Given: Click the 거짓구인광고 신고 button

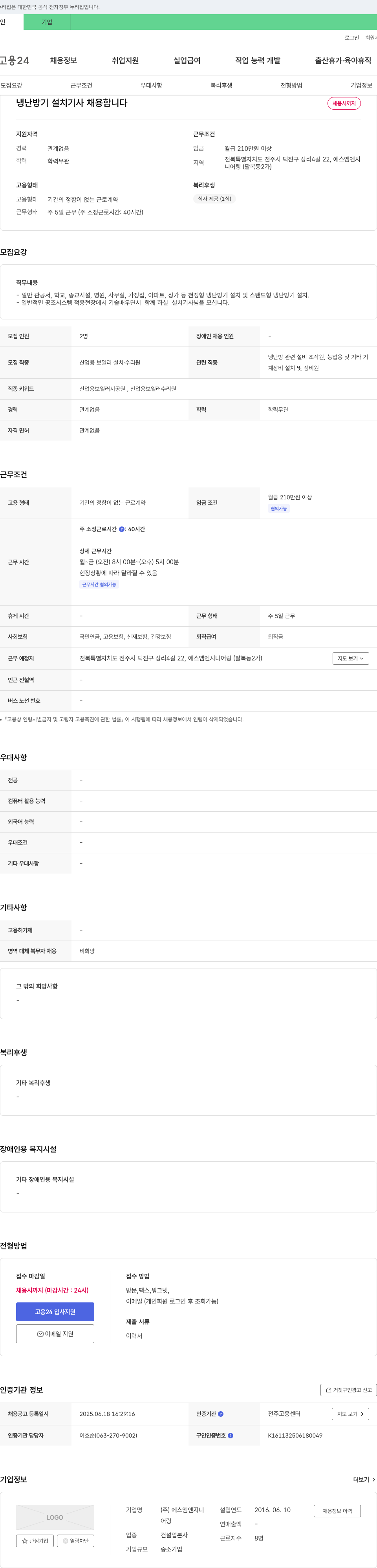Looking at the screenshot, I should (x=348, y=1390).
